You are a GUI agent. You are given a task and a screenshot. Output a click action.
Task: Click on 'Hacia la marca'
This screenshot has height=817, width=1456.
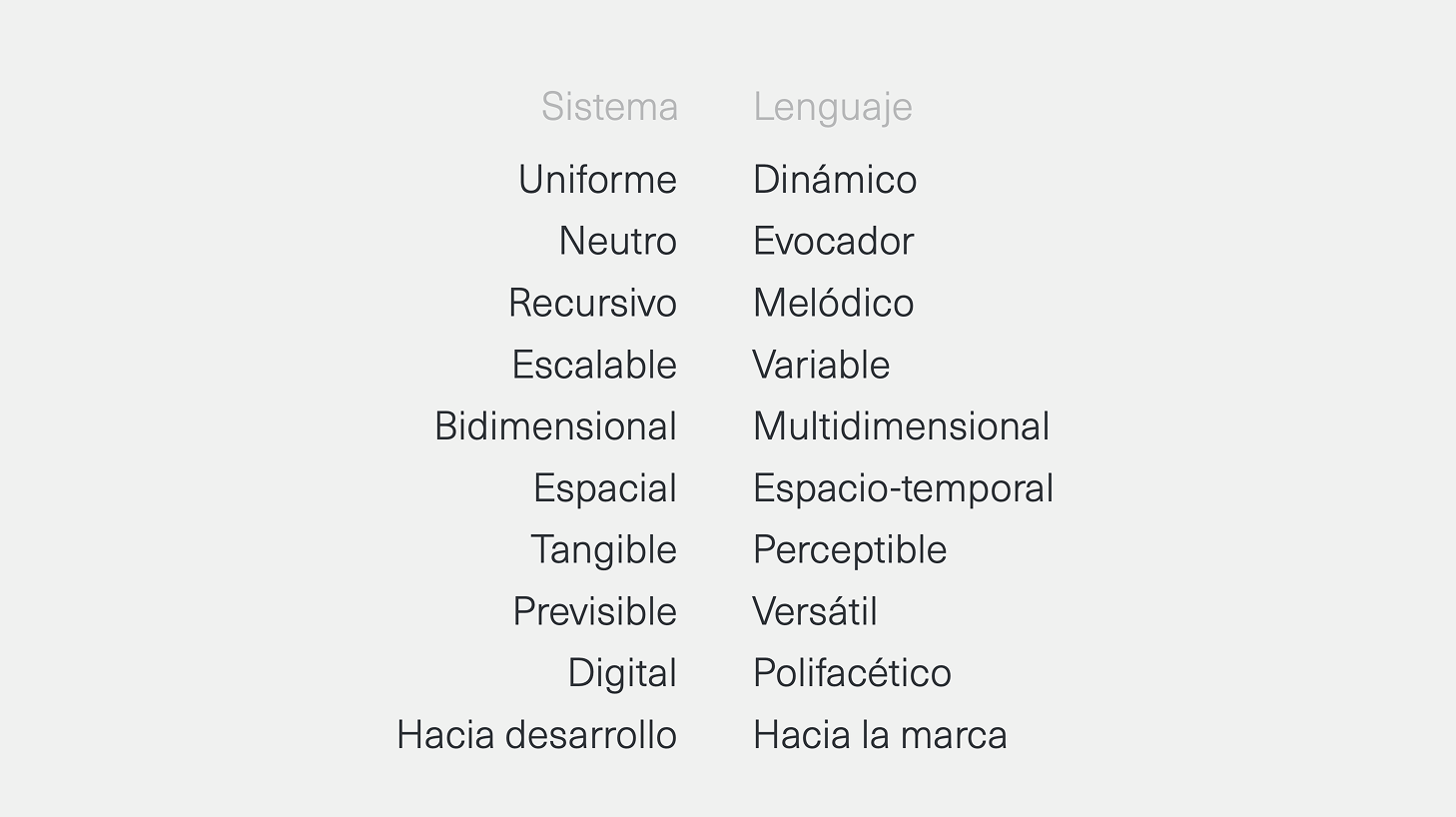880,735
